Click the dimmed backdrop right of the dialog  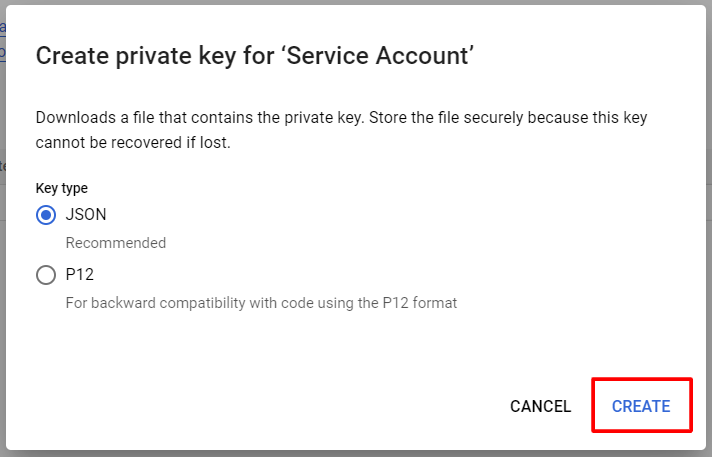pos(709,227)
